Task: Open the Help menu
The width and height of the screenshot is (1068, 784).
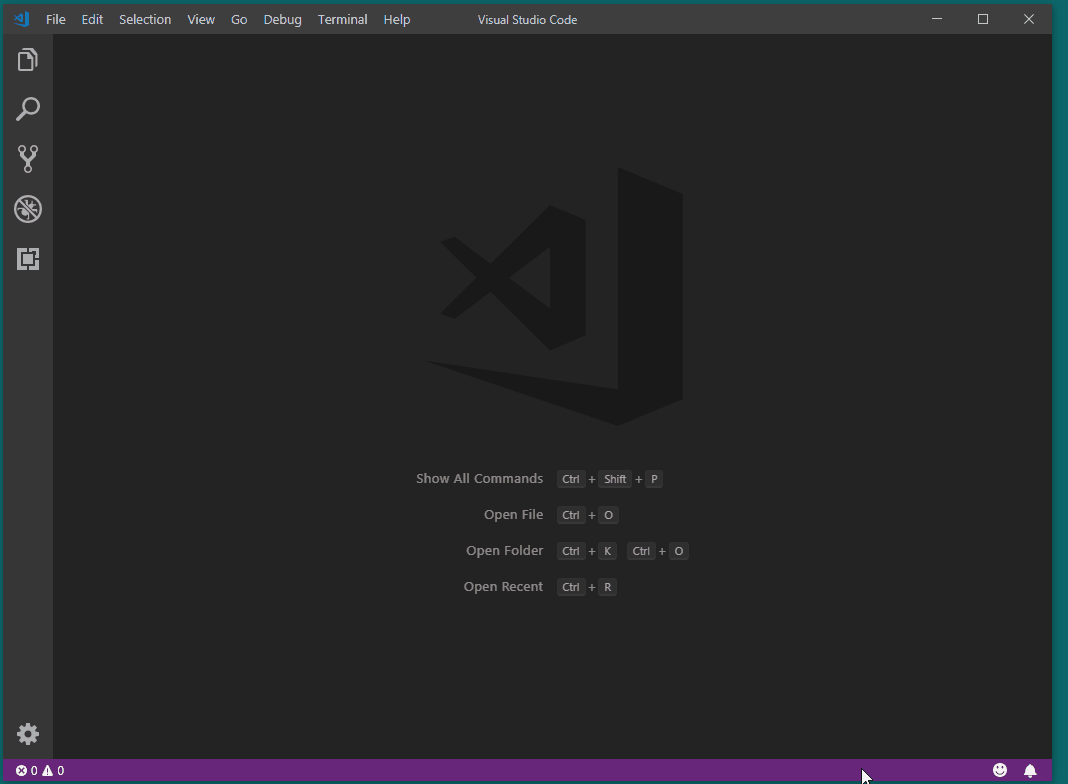Action: pyautogui.click(x=396, y=18)
